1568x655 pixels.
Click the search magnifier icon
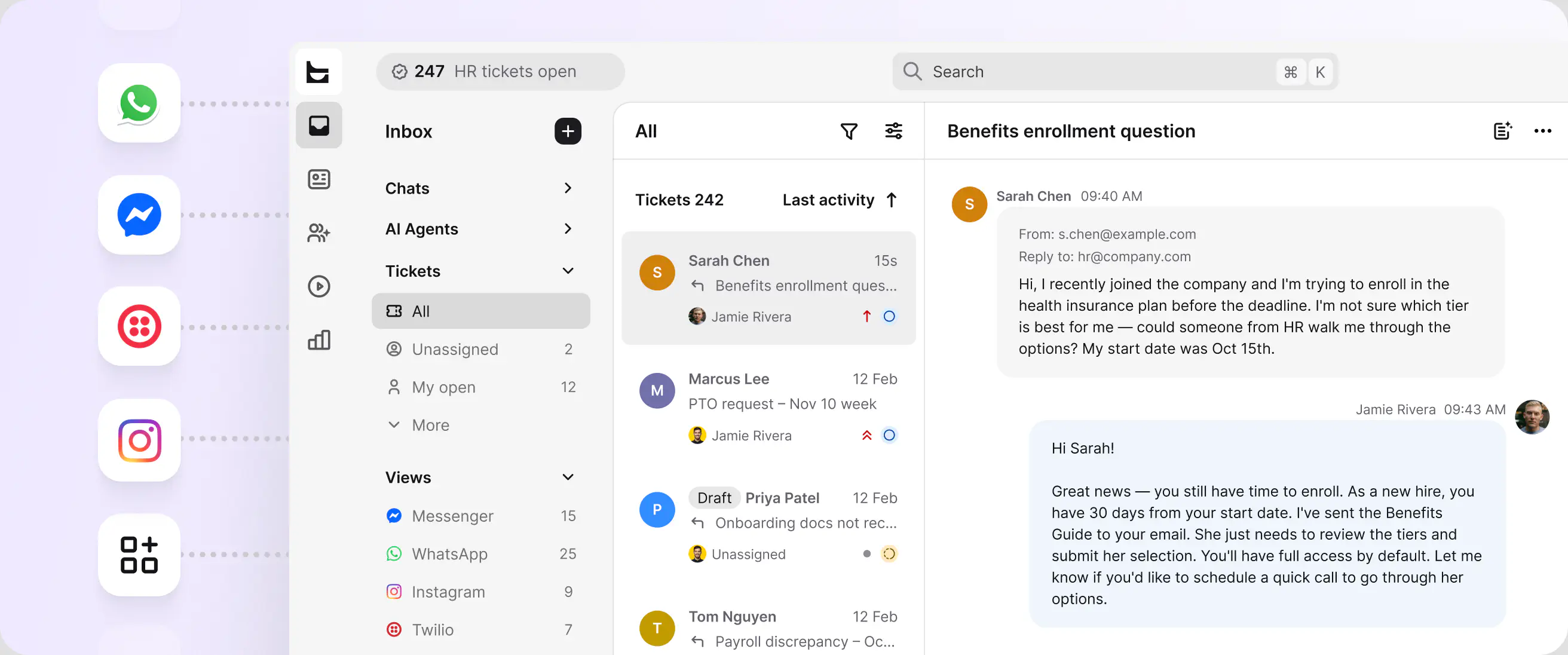(x=912, y=71)
